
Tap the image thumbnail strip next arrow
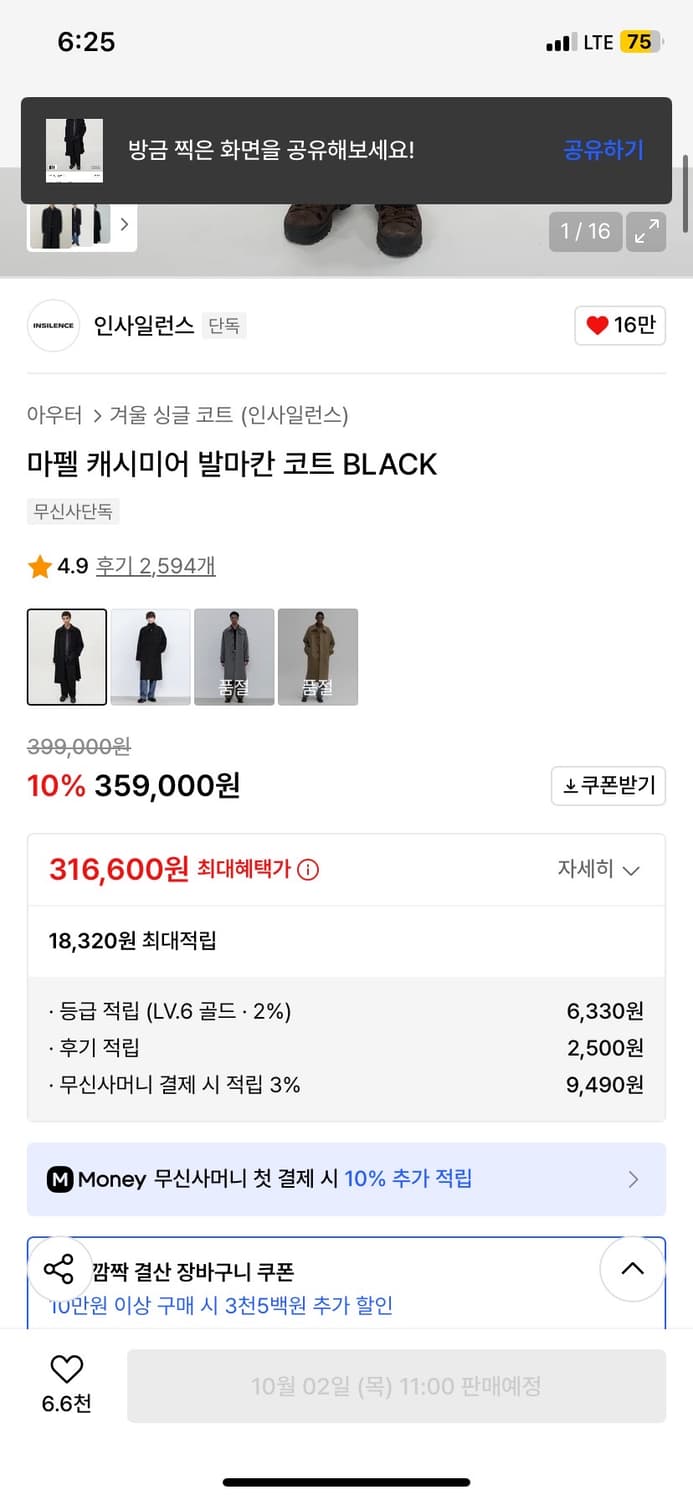click(124, 224)
